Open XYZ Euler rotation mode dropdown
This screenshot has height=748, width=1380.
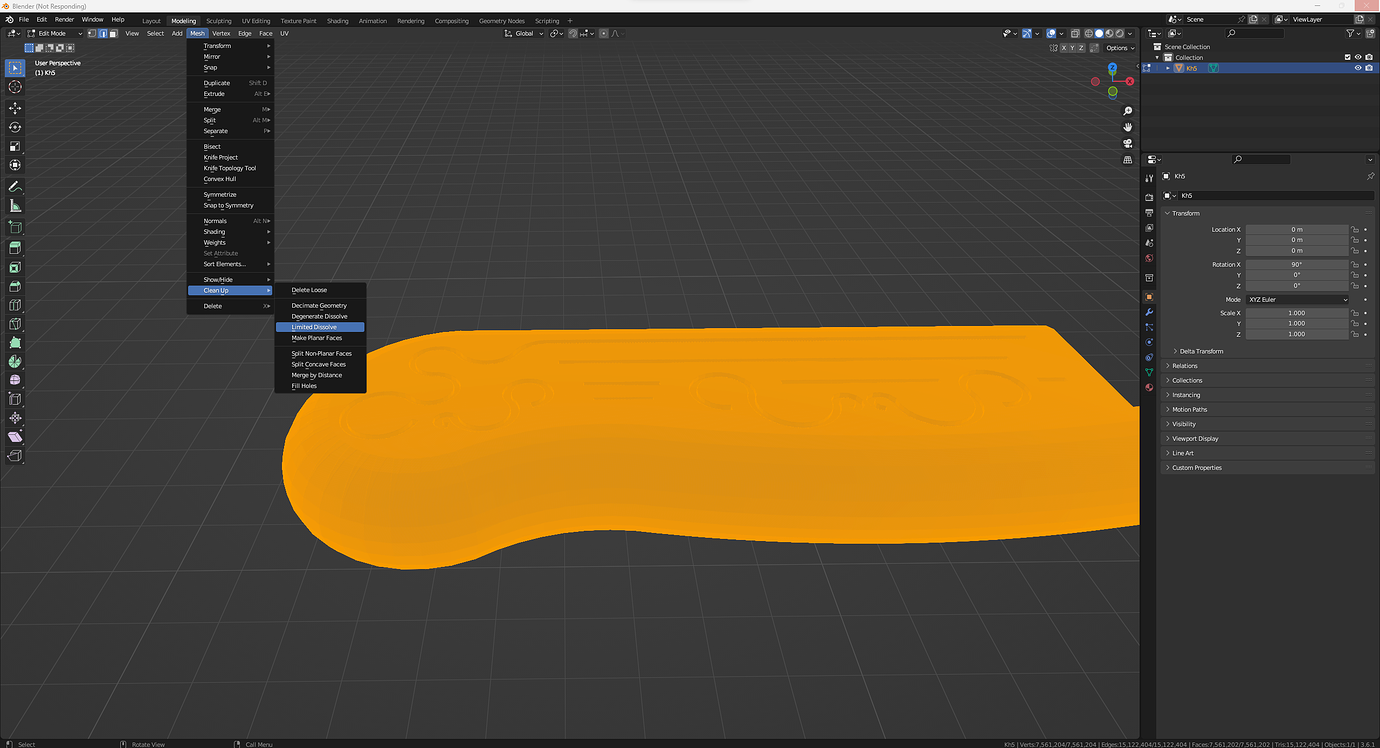pos(1297,300)
